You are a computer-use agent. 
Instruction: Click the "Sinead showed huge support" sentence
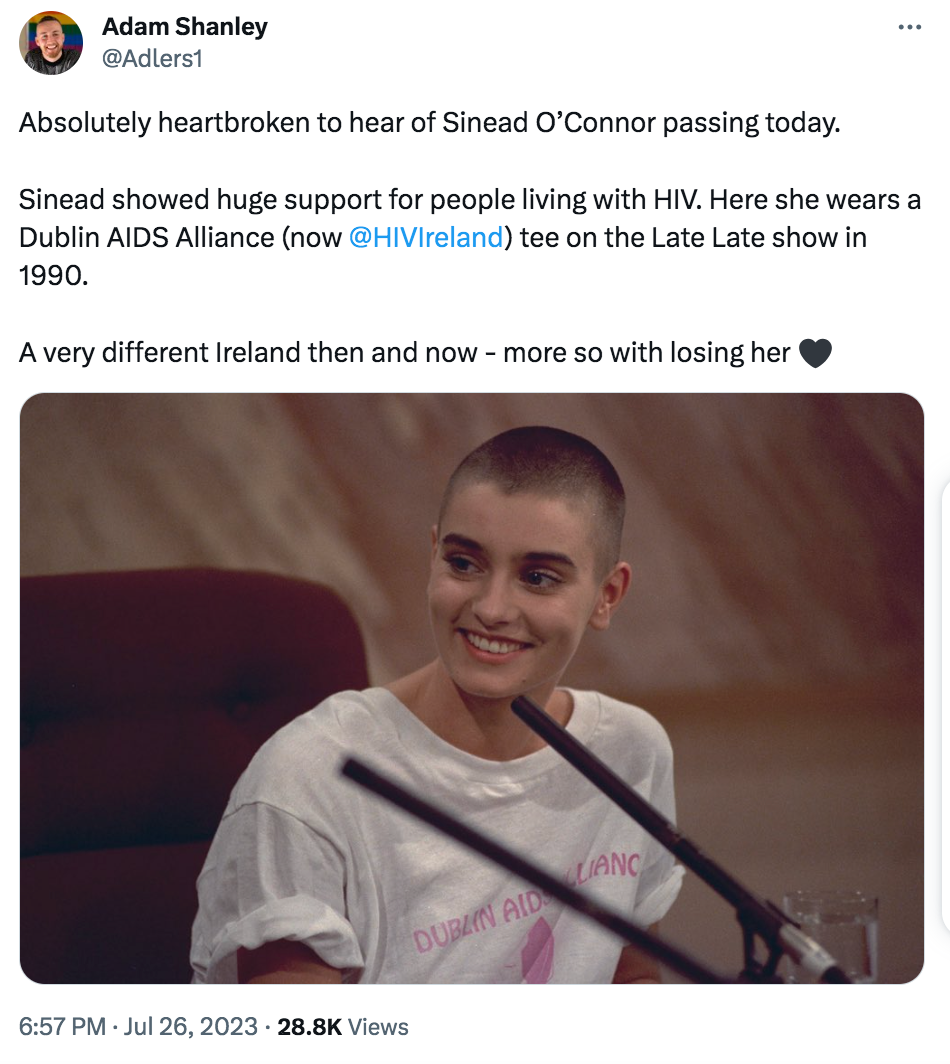(360, 200)
